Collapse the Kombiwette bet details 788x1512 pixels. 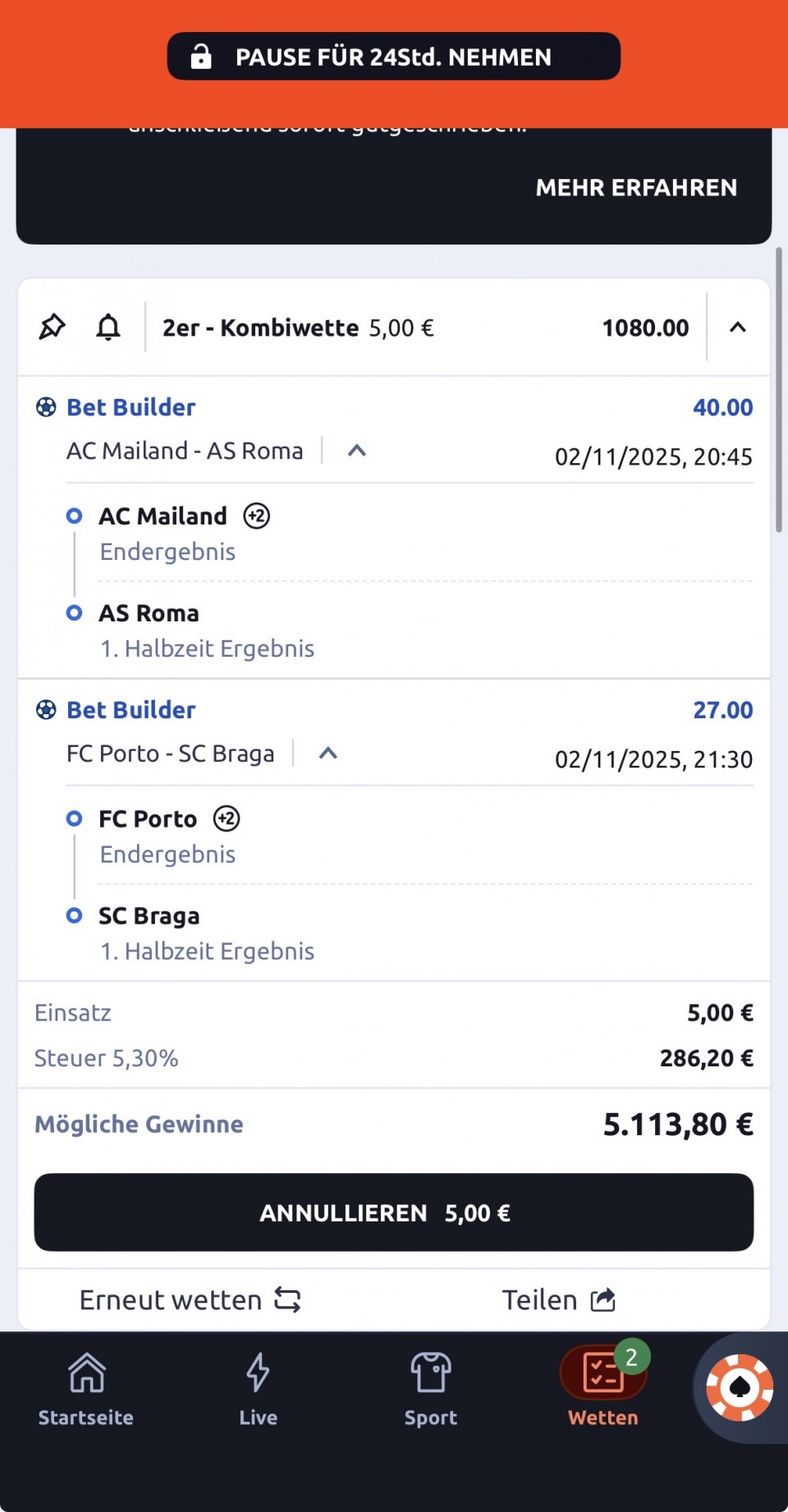(x=738, y=328)
